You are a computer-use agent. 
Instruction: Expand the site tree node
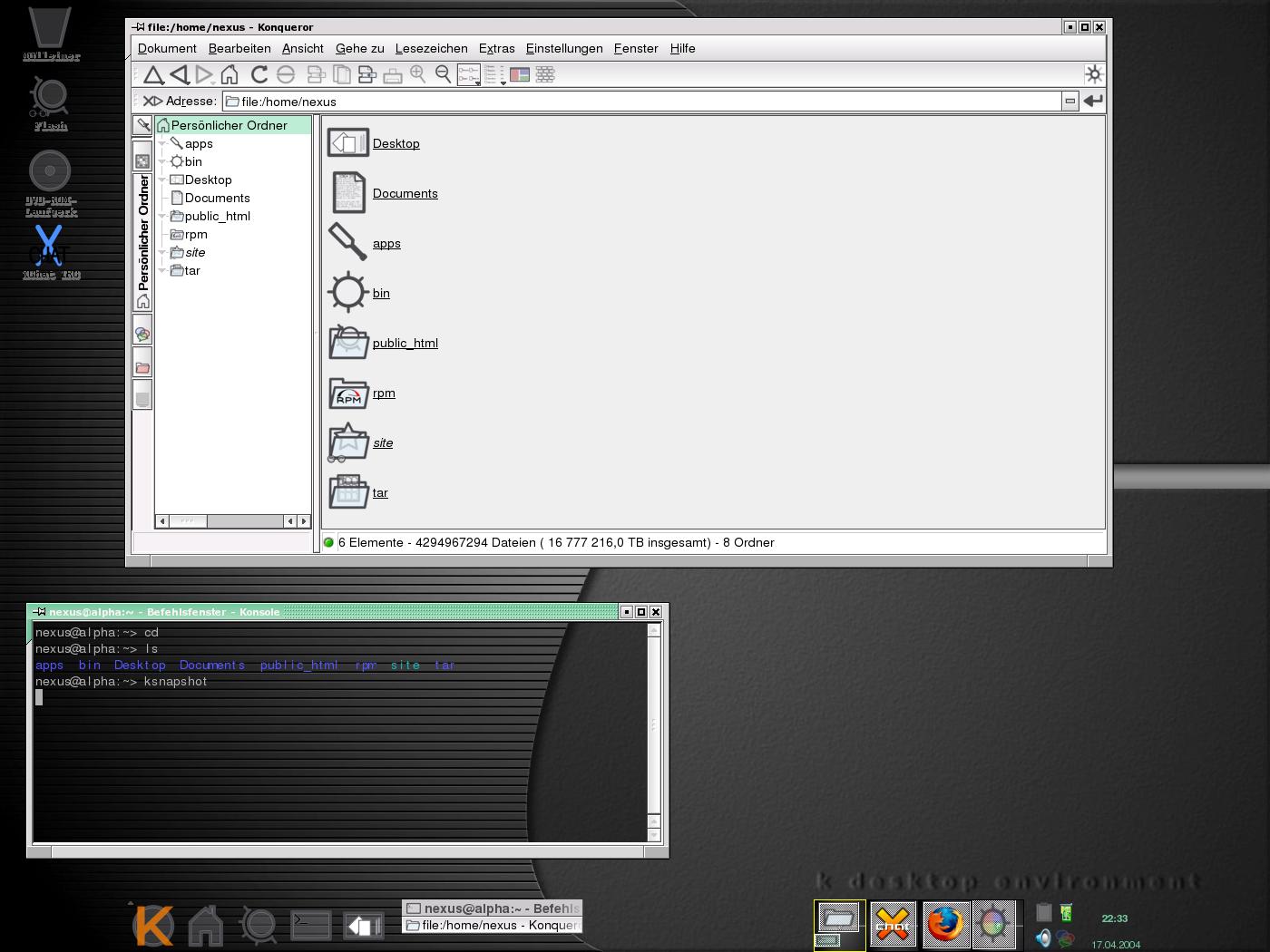[x=162, y=252]
